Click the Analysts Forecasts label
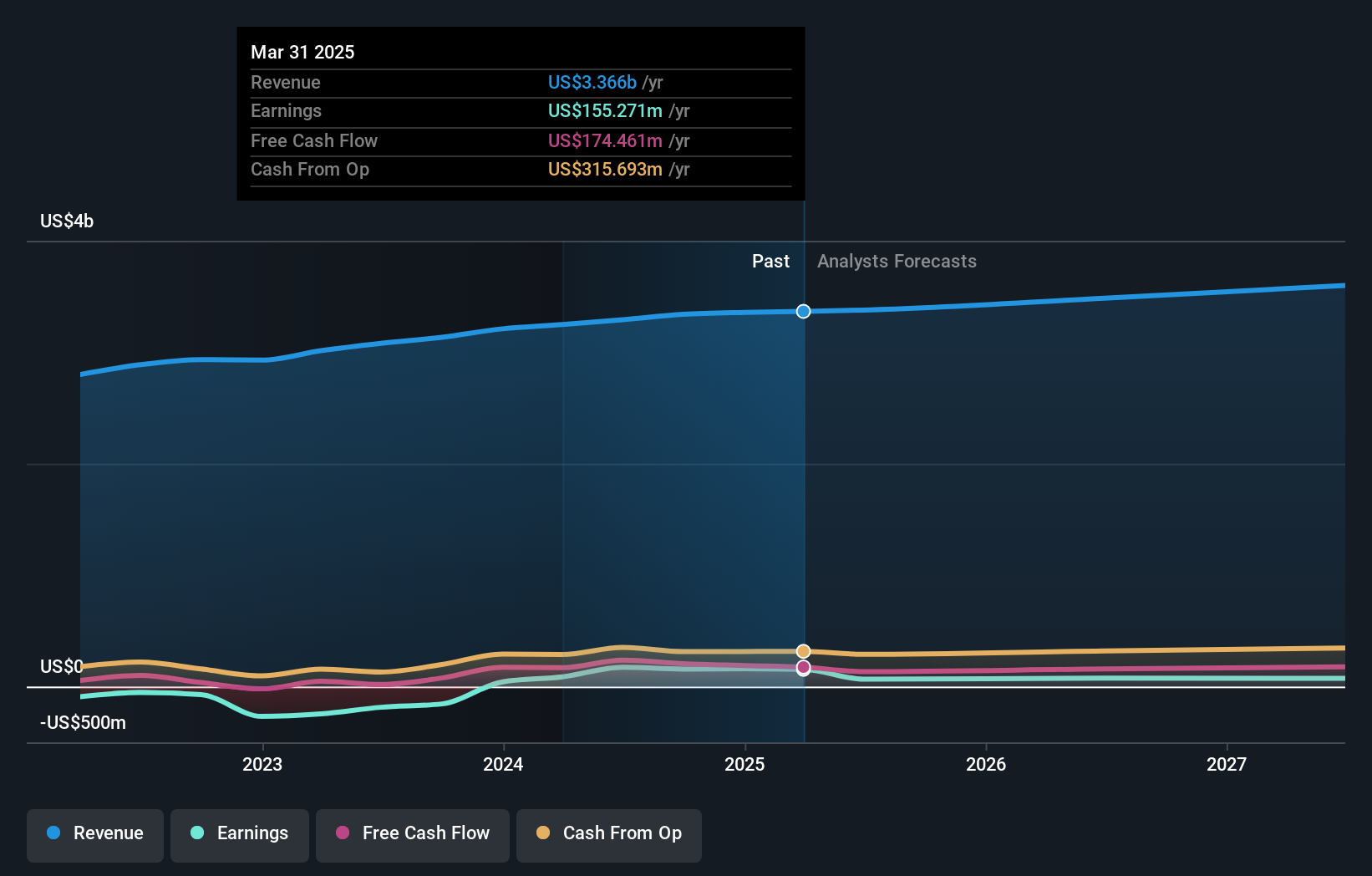Screen dimensions: 1372x876 [897, 262]
